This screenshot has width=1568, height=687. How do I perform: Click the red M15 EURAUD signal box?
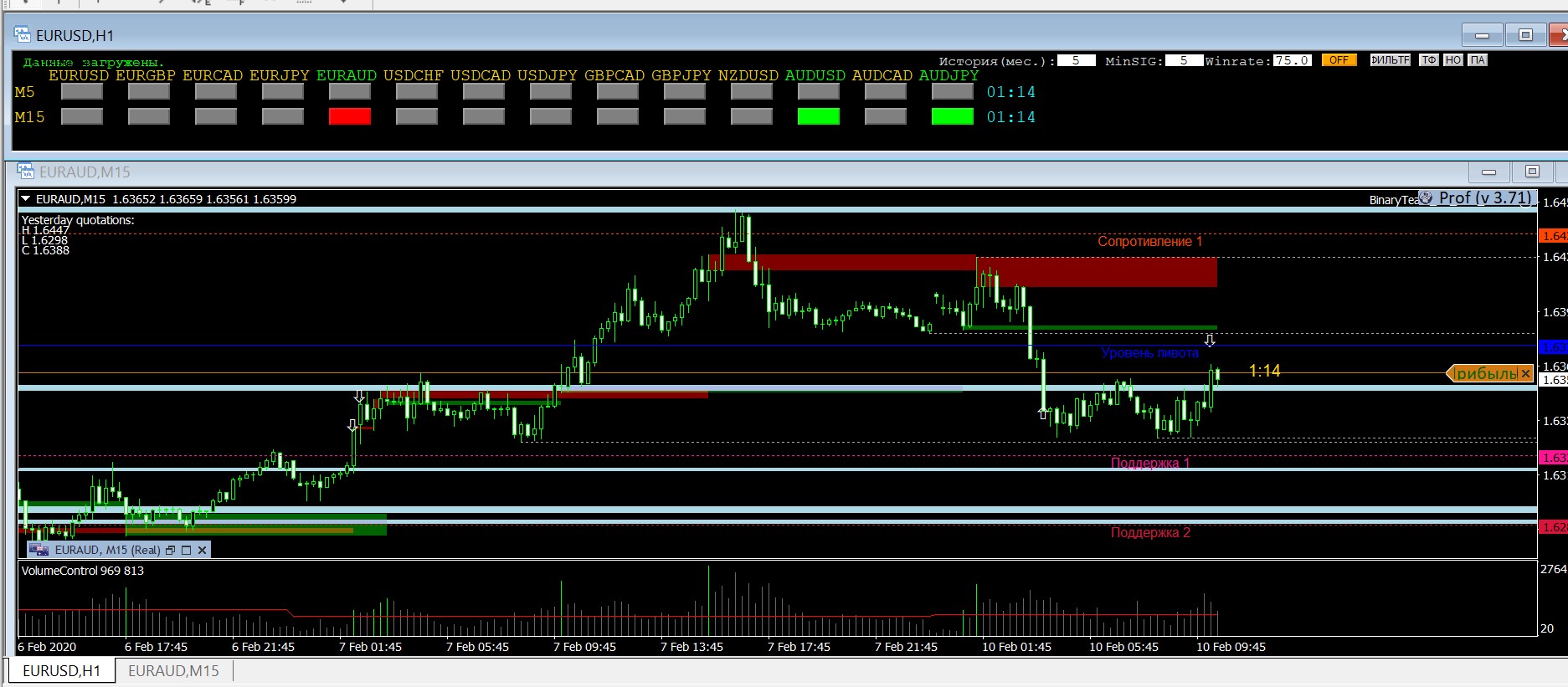pos(350,116)
